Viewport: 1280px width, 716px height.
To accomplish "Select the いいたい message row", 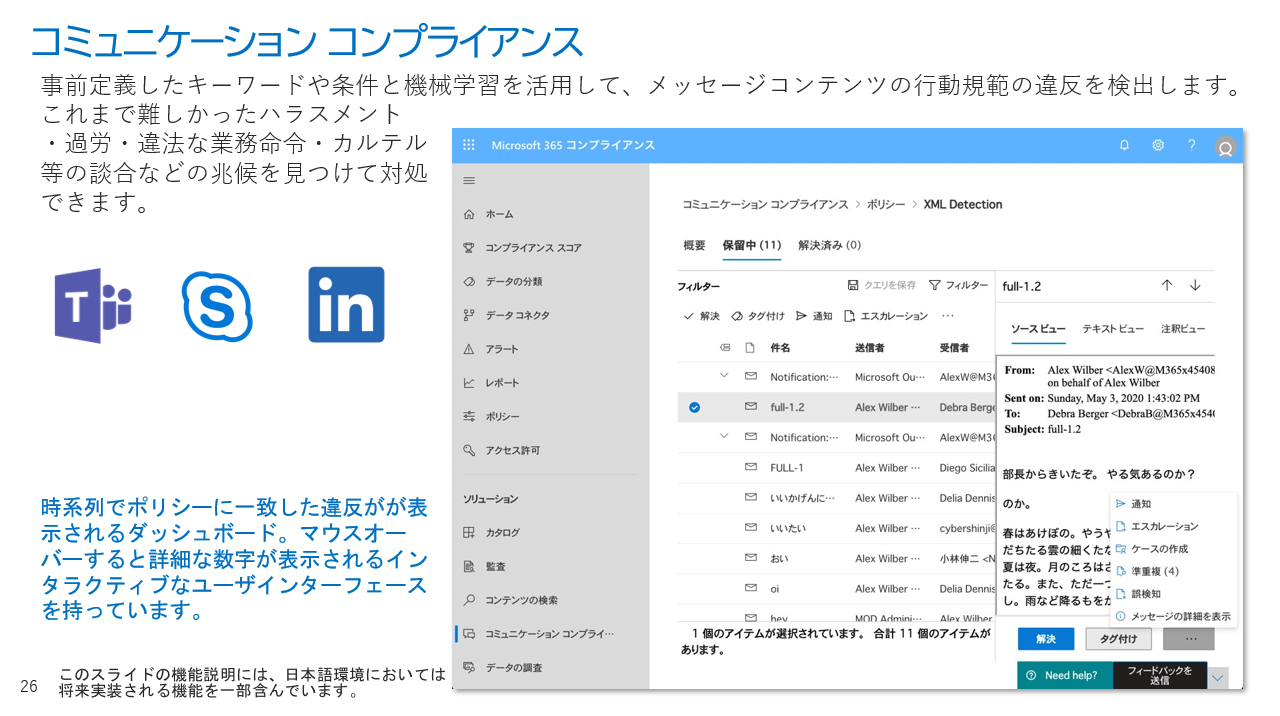I will 836,528.
